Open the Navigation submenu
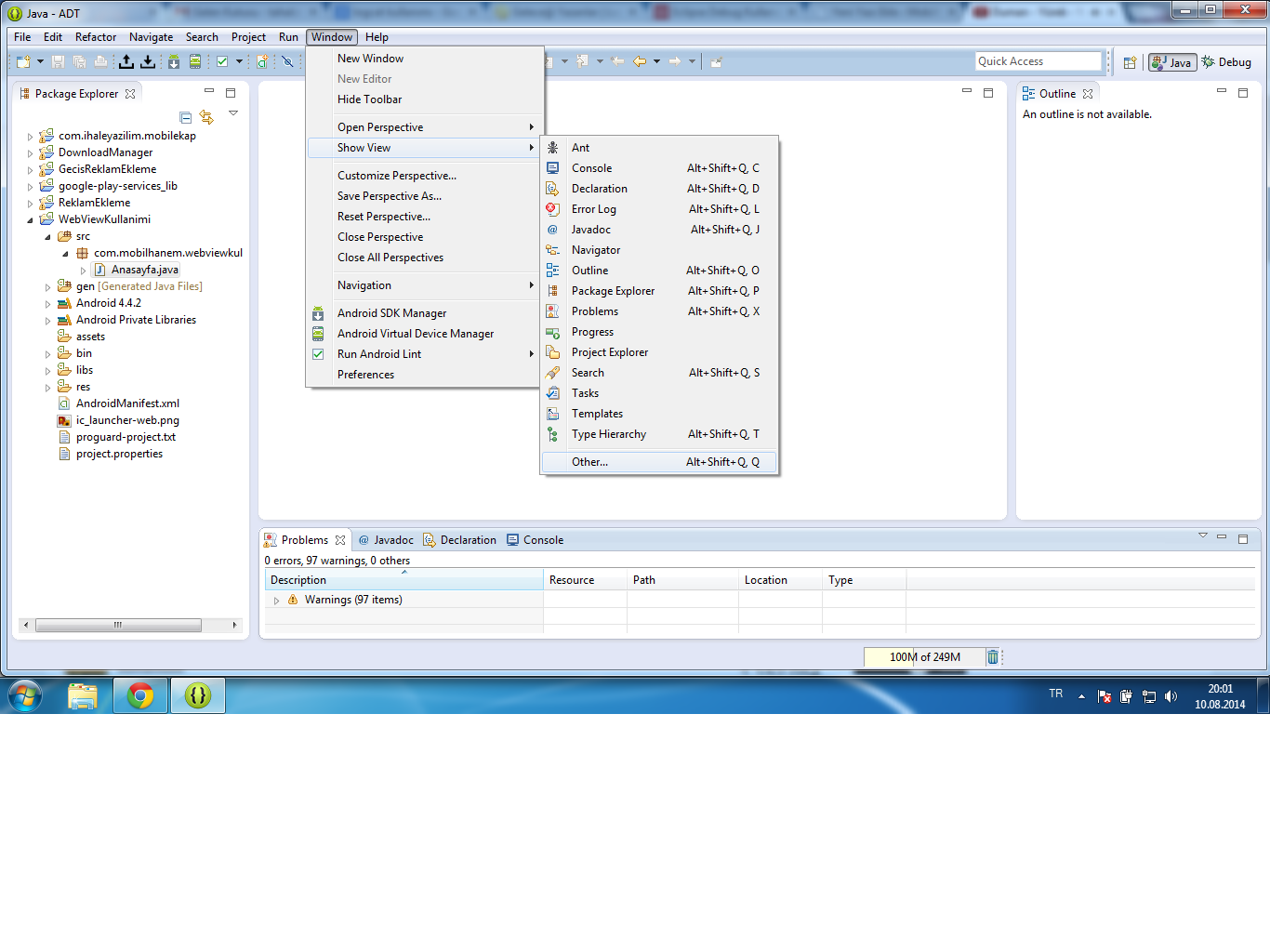 click(424, 285)
